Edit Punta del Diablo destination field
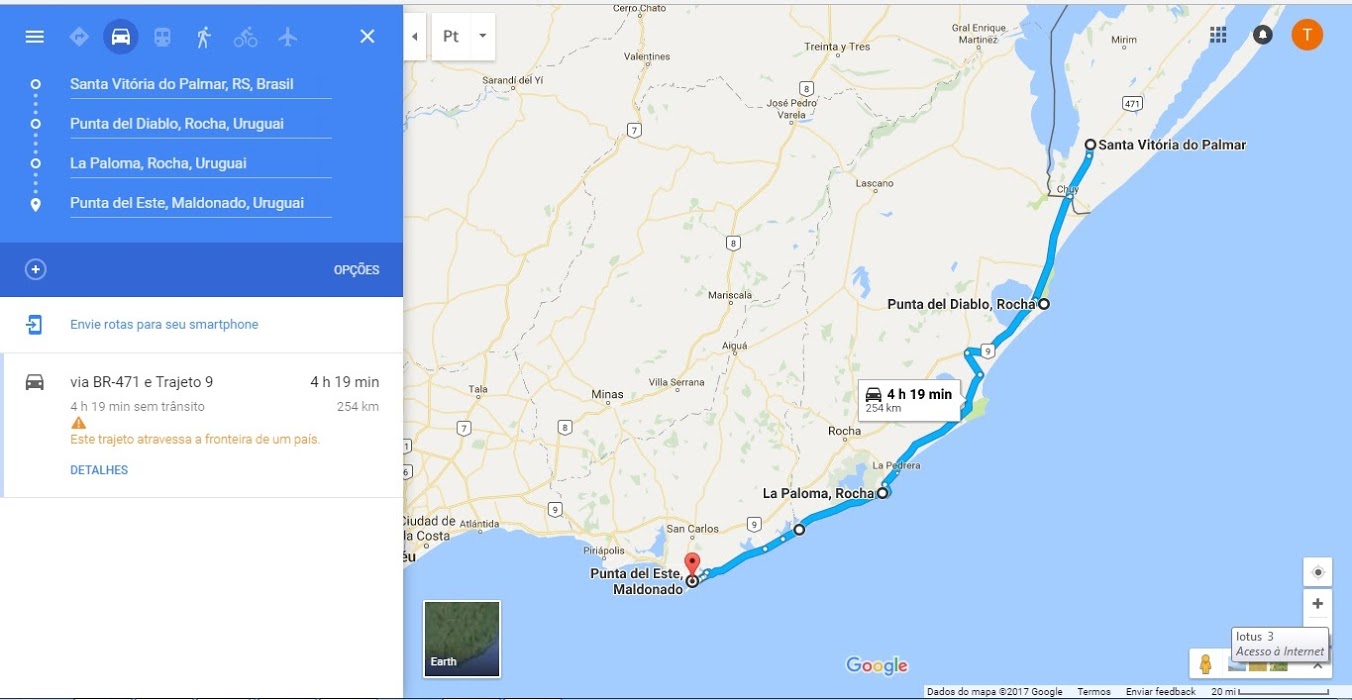Image resolution: width=1352 pixels, height=700 pixels. pos(200,124)
